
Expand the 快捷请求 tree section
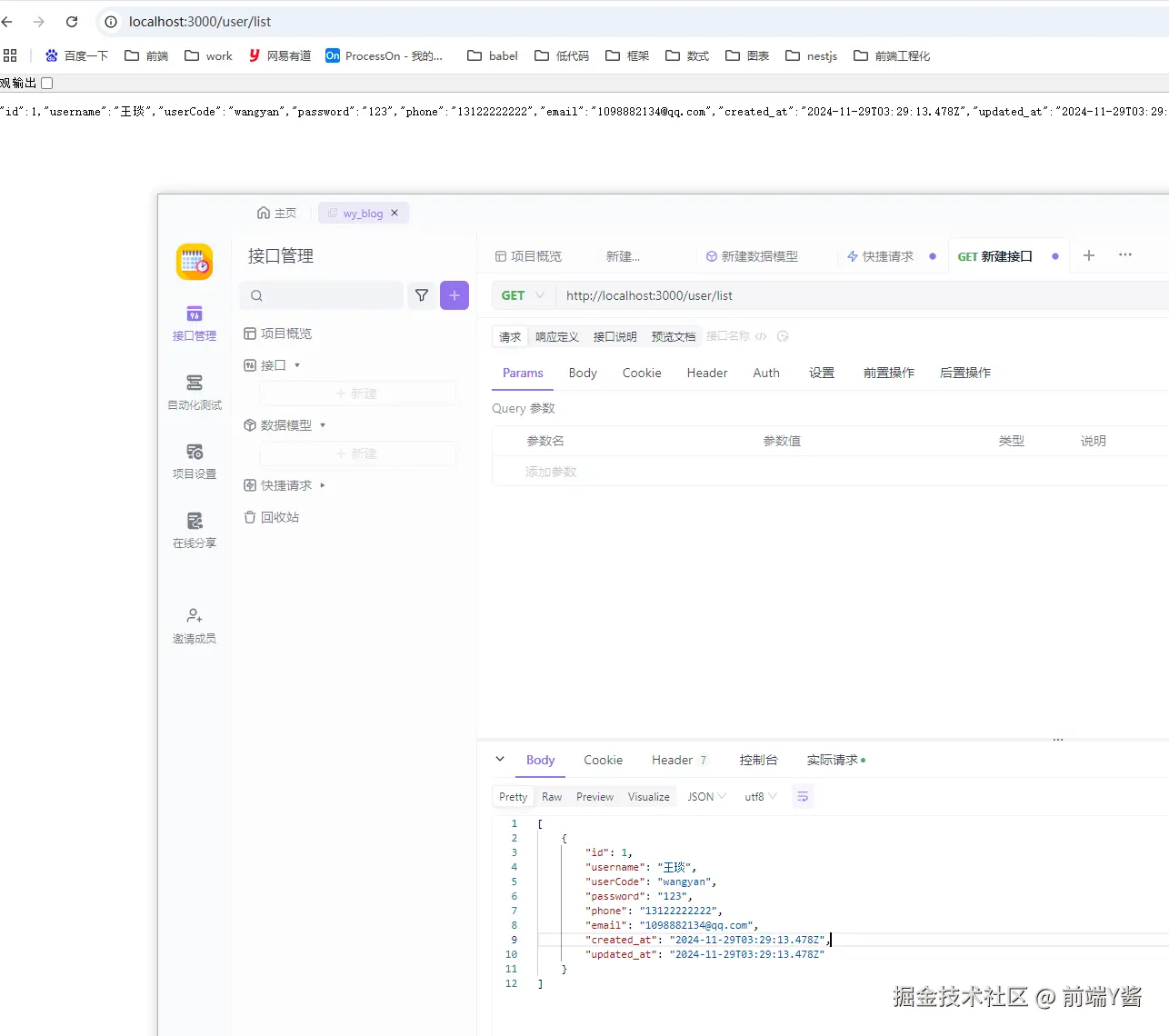click(x=323, y=485)
